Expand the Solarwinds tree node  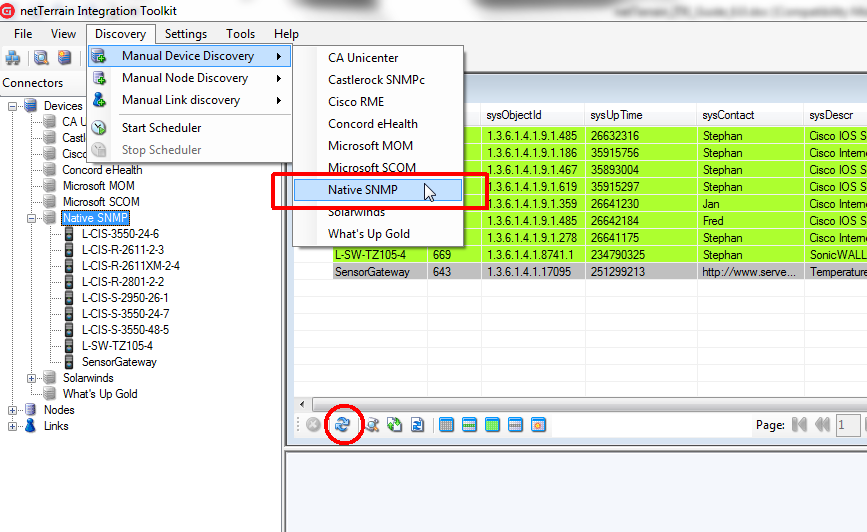coord(32,378)
